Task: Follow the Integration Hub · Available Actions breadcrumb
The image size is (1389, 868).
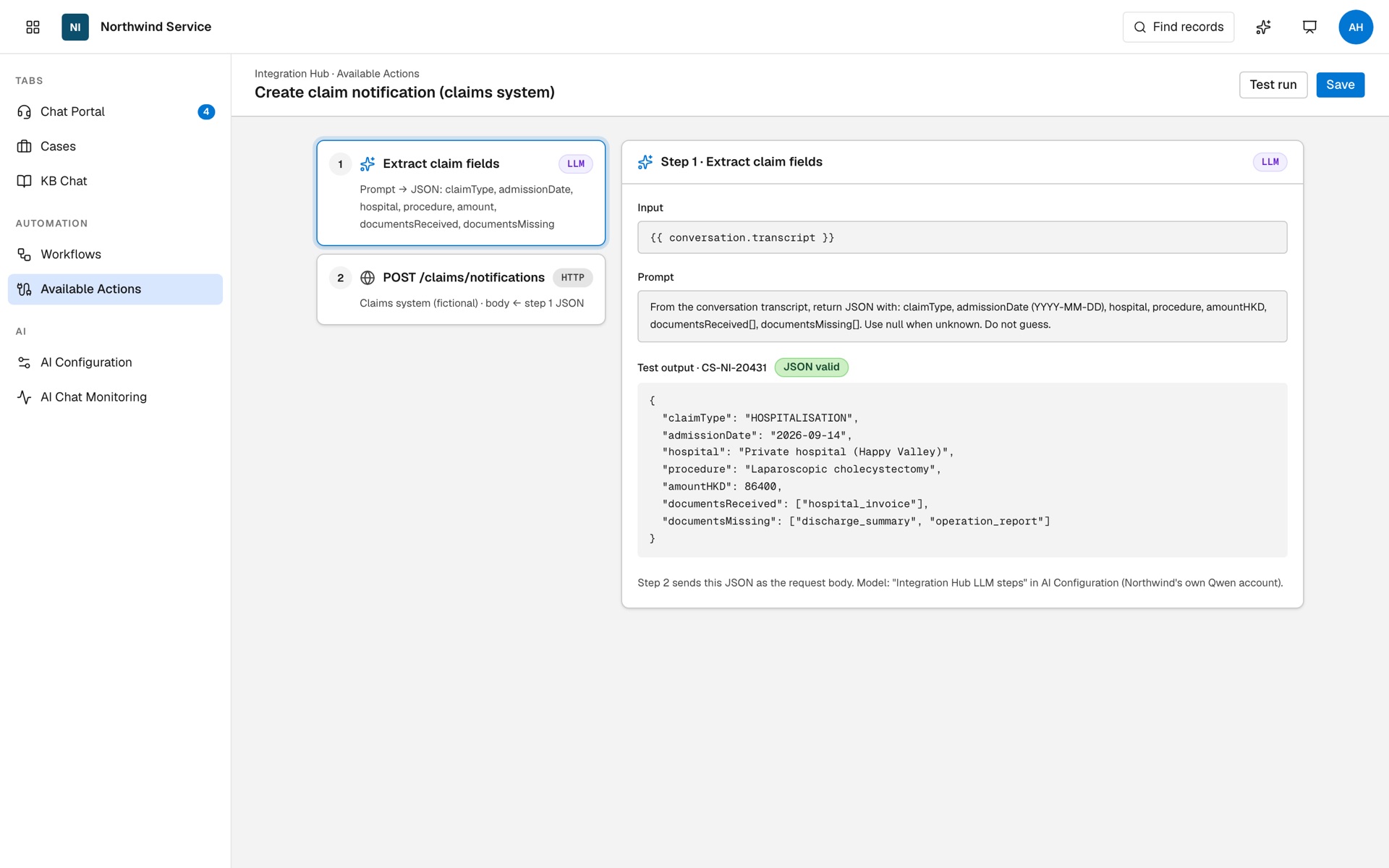Action: (x=336, y=74)
